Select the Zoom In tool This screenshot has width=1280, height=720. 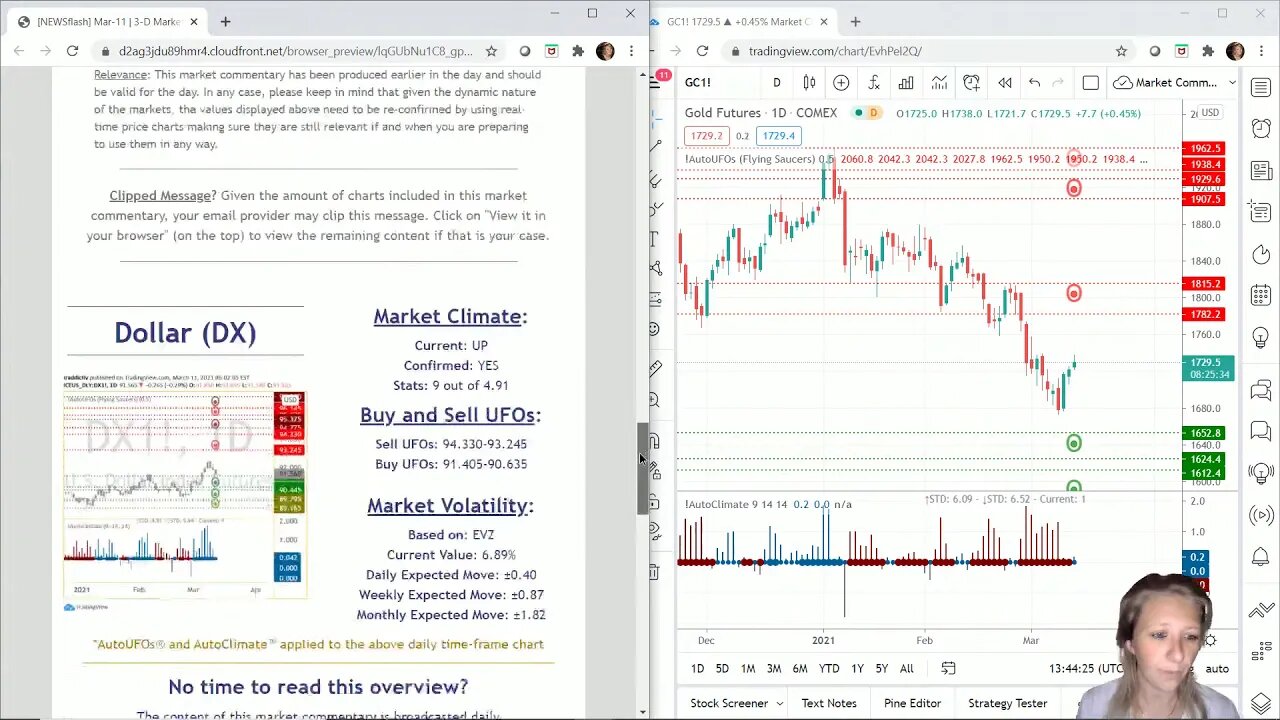coord(655,400)
